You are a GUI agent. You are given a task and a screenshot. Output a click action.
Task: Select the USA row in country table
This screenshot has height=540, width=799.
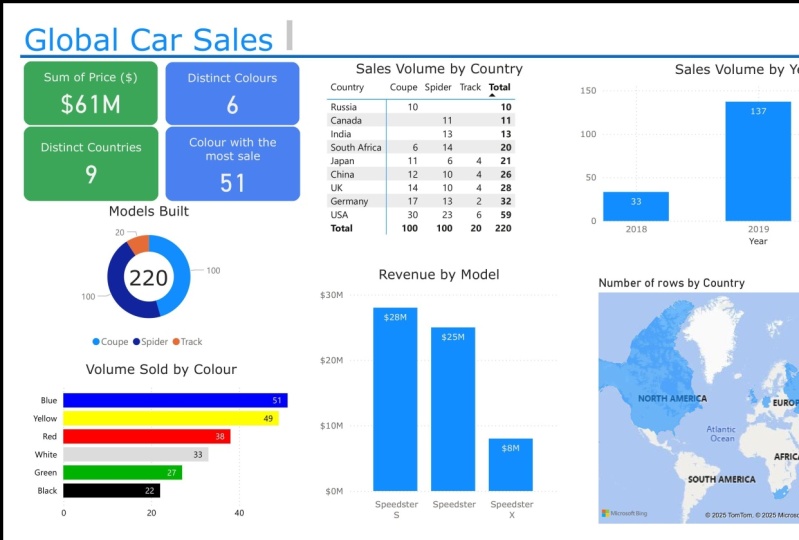[421, 214]
